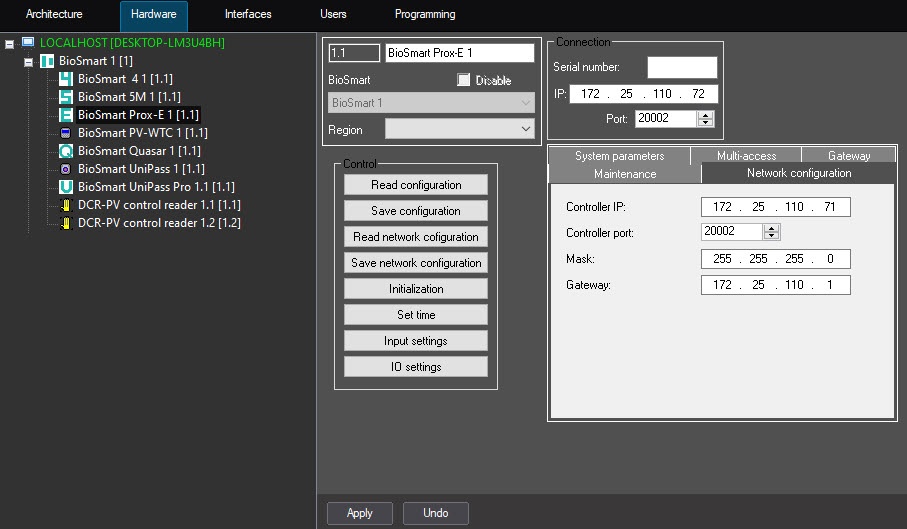Click the DCR-PV control reader 1.1 icon
The width and height of the screenshot is (907, 529).
[x=66, y=205]
